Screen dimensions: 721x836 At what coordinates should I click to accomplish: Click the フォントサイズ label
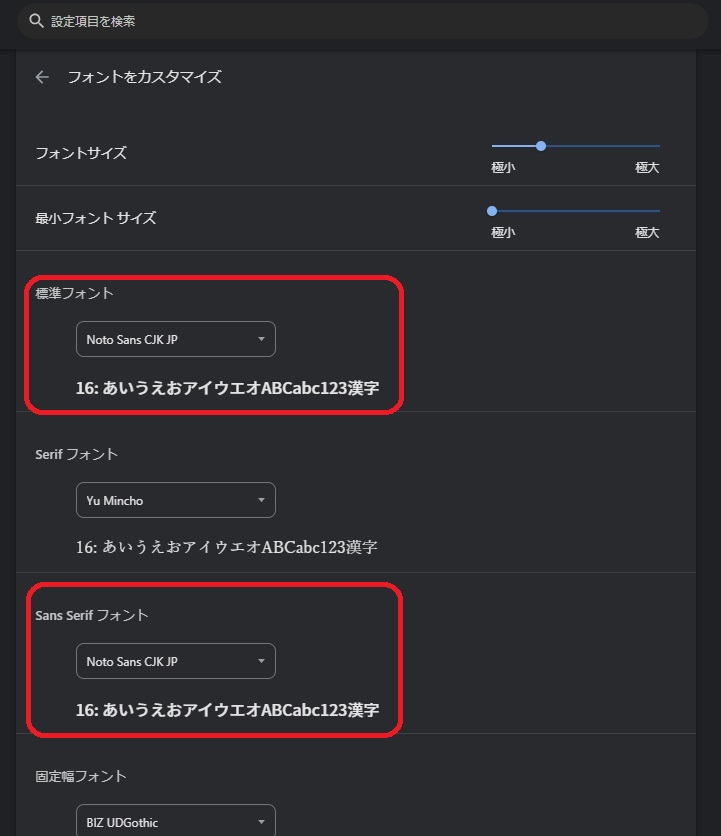coord(81,154)
